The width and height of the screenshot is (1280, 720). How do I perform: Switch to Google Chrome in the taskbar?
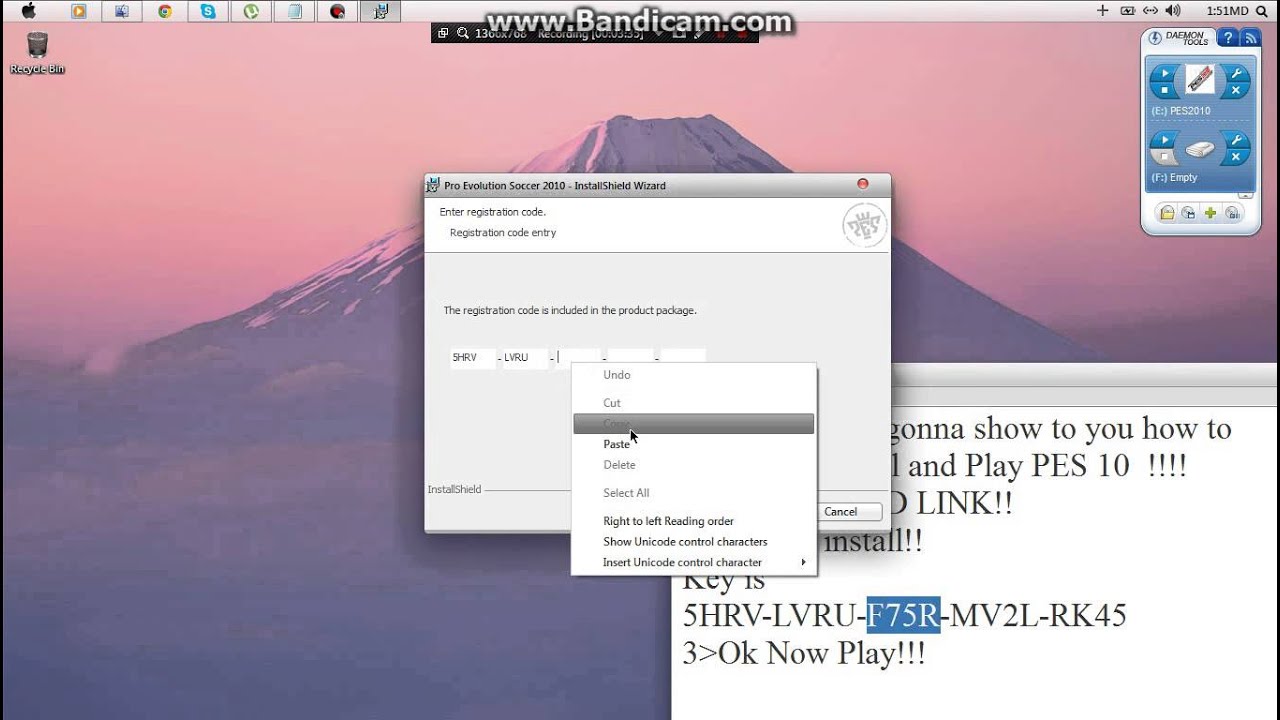165,11
